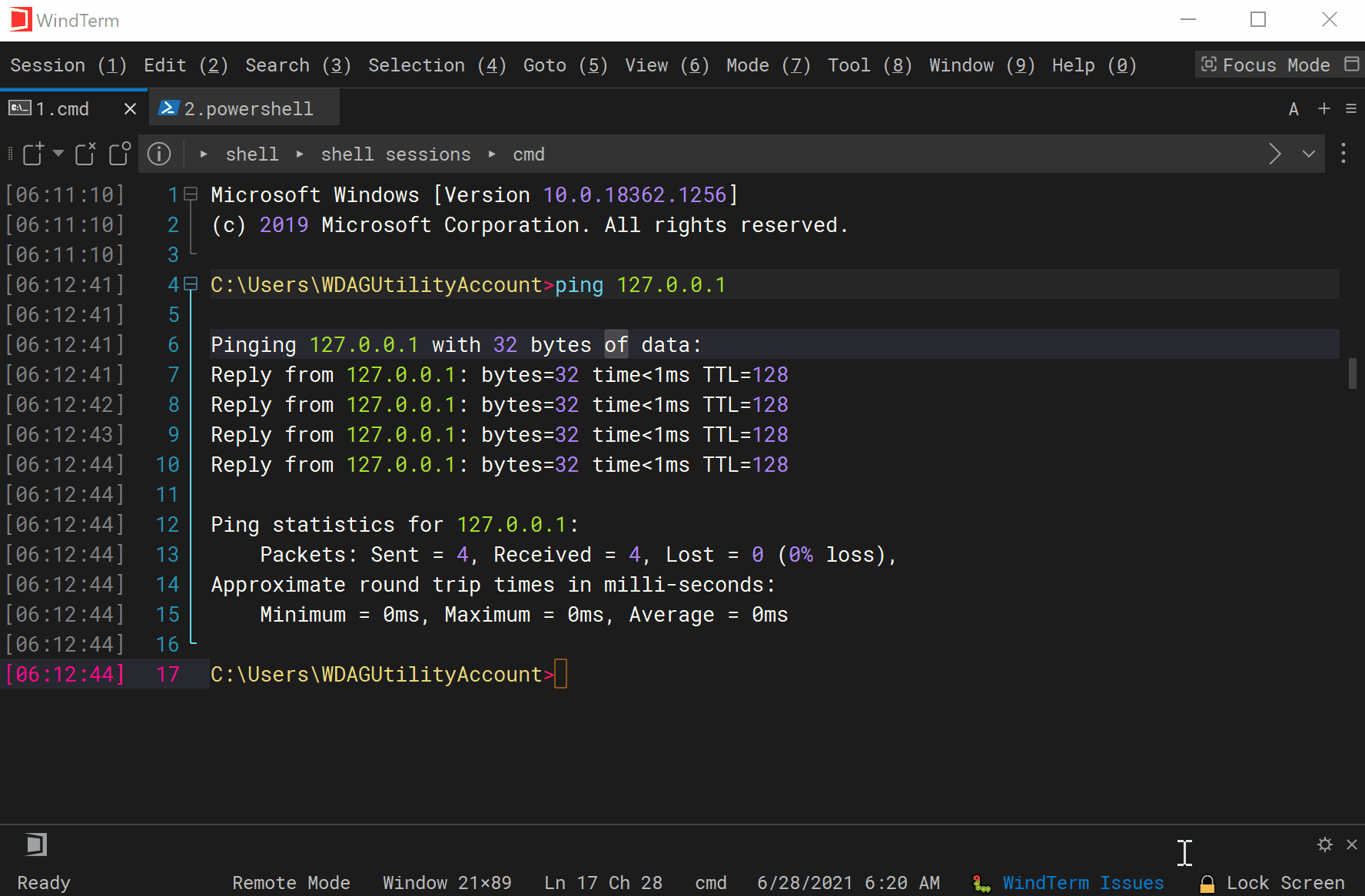The height and width of the screenshot is (896, 1365).
Task: Open the tab list hamburger menu
Action: [1351, 109]
